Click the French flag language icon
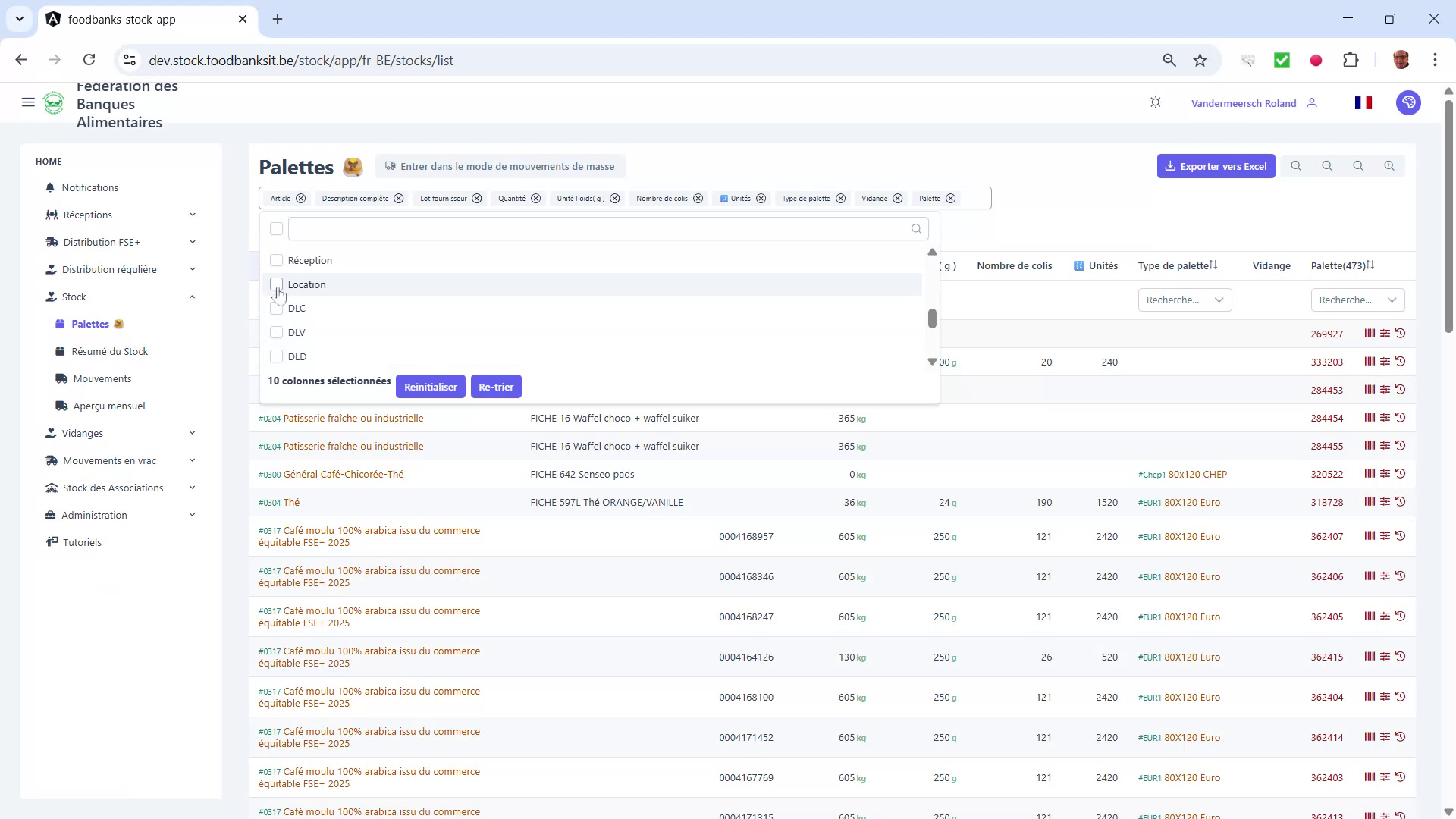 click(1363, 102)
